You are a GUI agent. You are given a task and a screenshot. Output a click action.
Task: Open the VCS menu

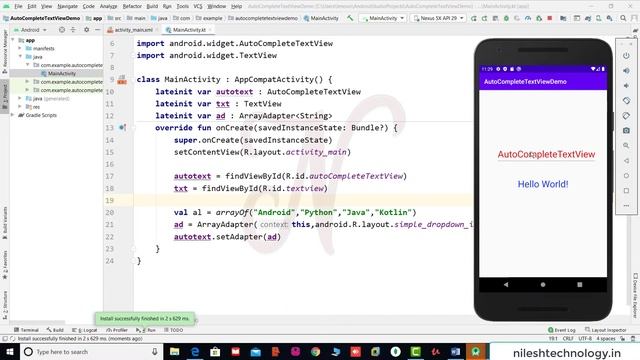coord(198,6)
